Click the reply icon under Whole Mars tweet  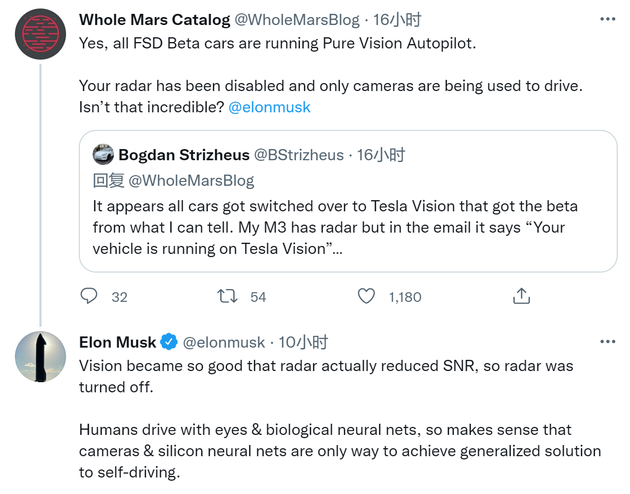90,297
